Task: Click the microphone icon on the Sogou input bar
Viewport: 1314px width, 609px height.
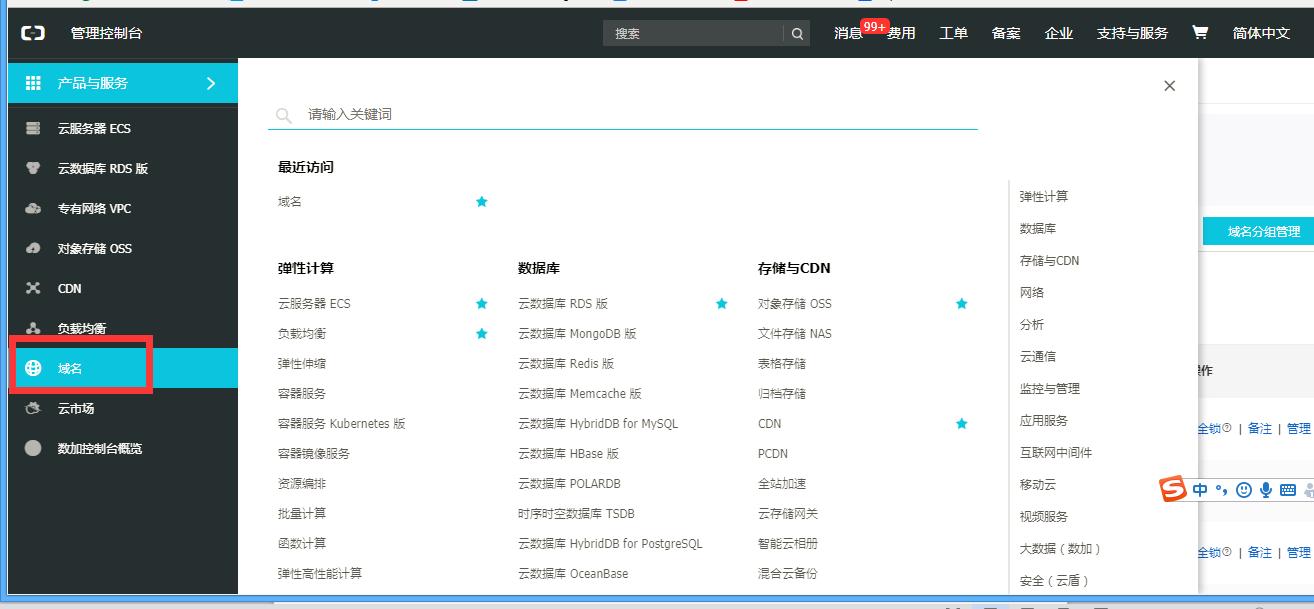Action: [1266, 490]
